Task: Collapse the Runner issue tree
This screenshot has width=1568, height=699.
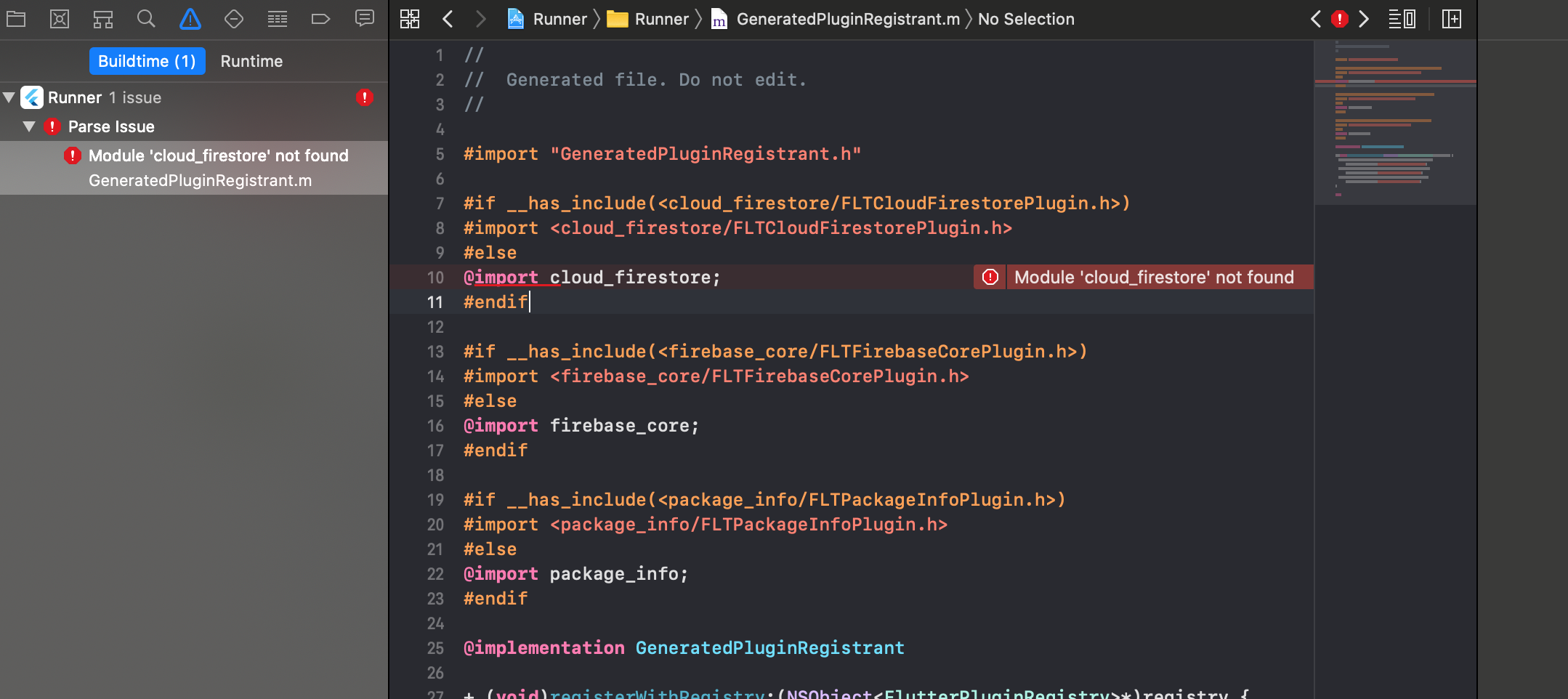Action: point(9,97)
